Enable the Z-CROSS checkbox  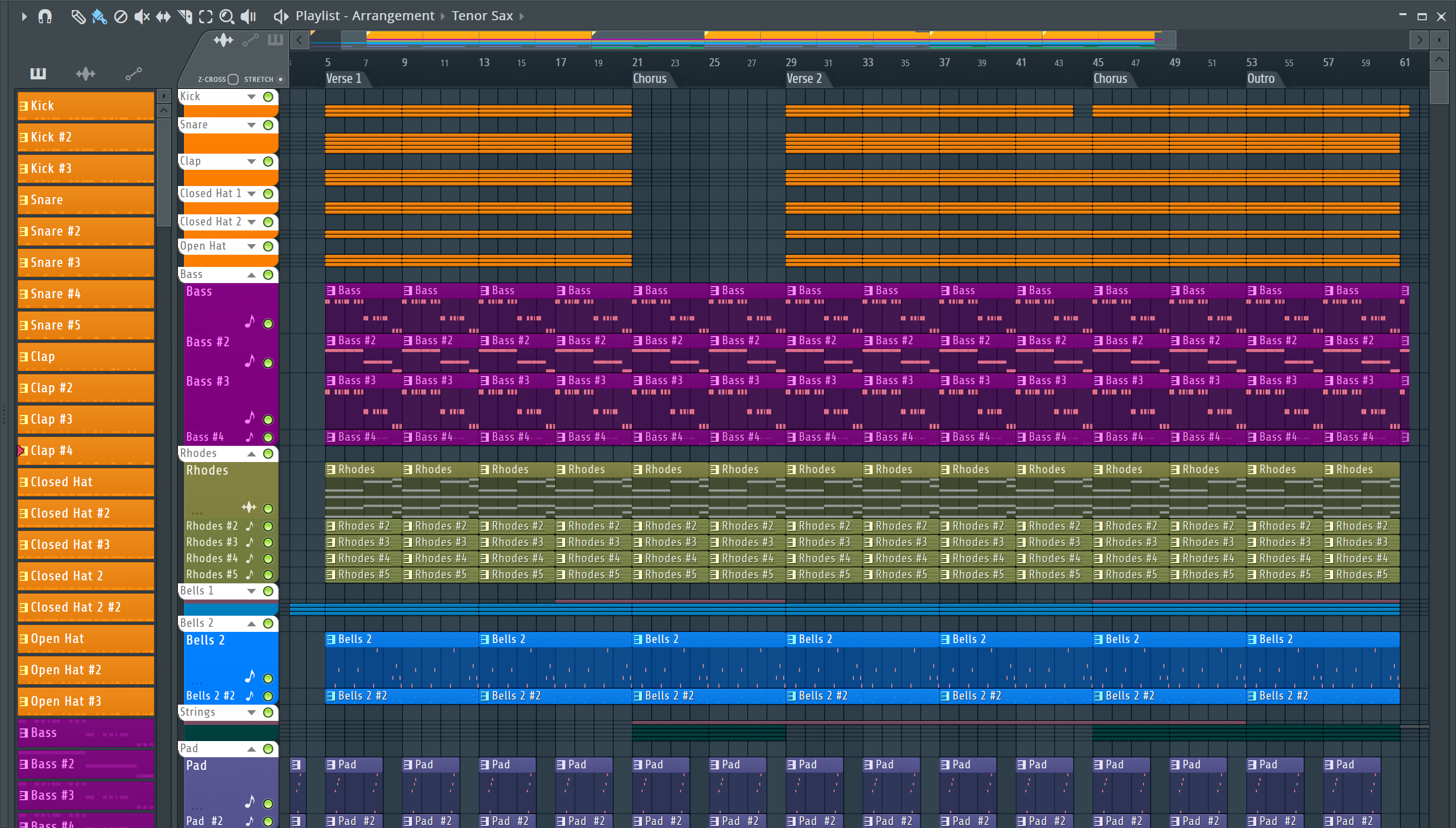click(x=233, y=80)
